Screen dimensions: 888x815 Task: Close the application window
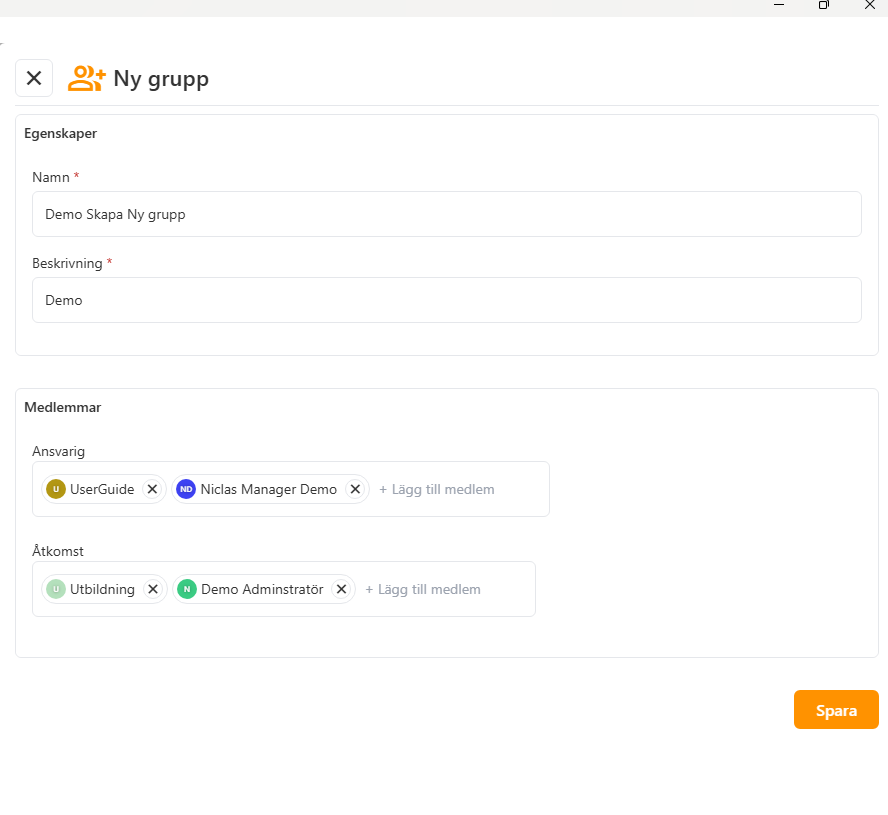[x=870, y=5]
